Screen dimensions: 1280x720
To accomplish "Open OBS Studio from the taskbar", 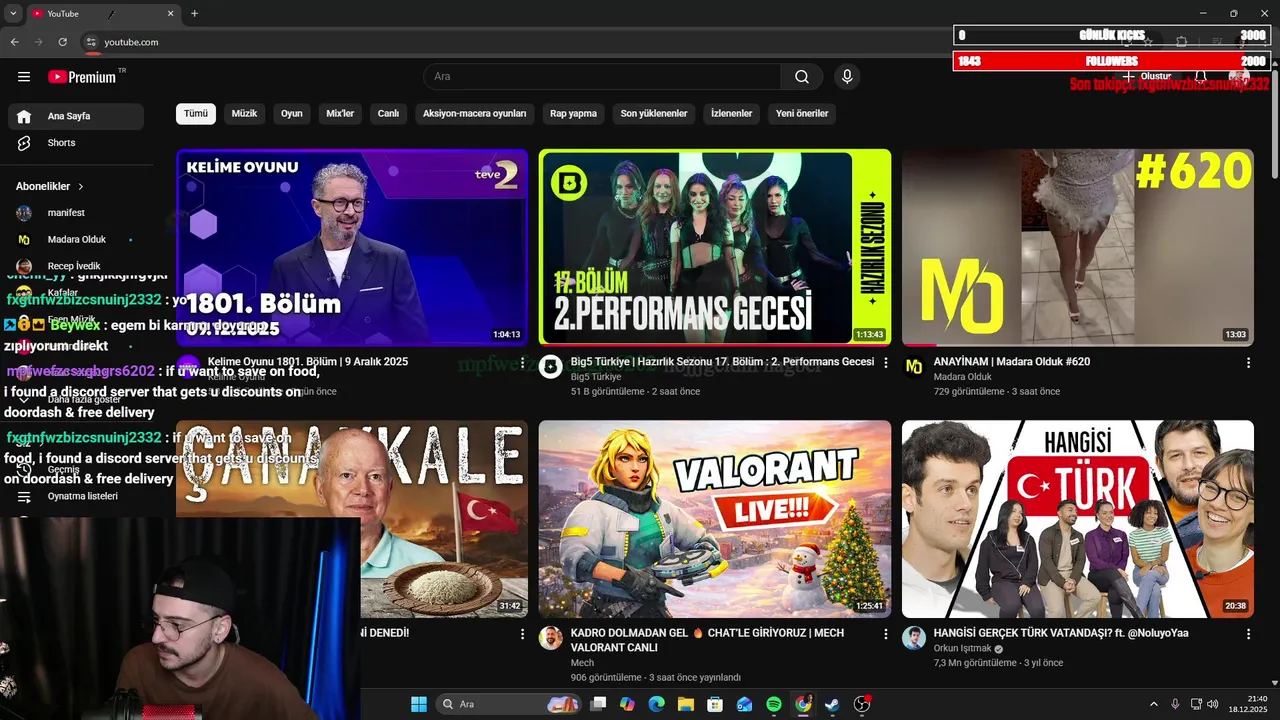I will click(862, 704).
